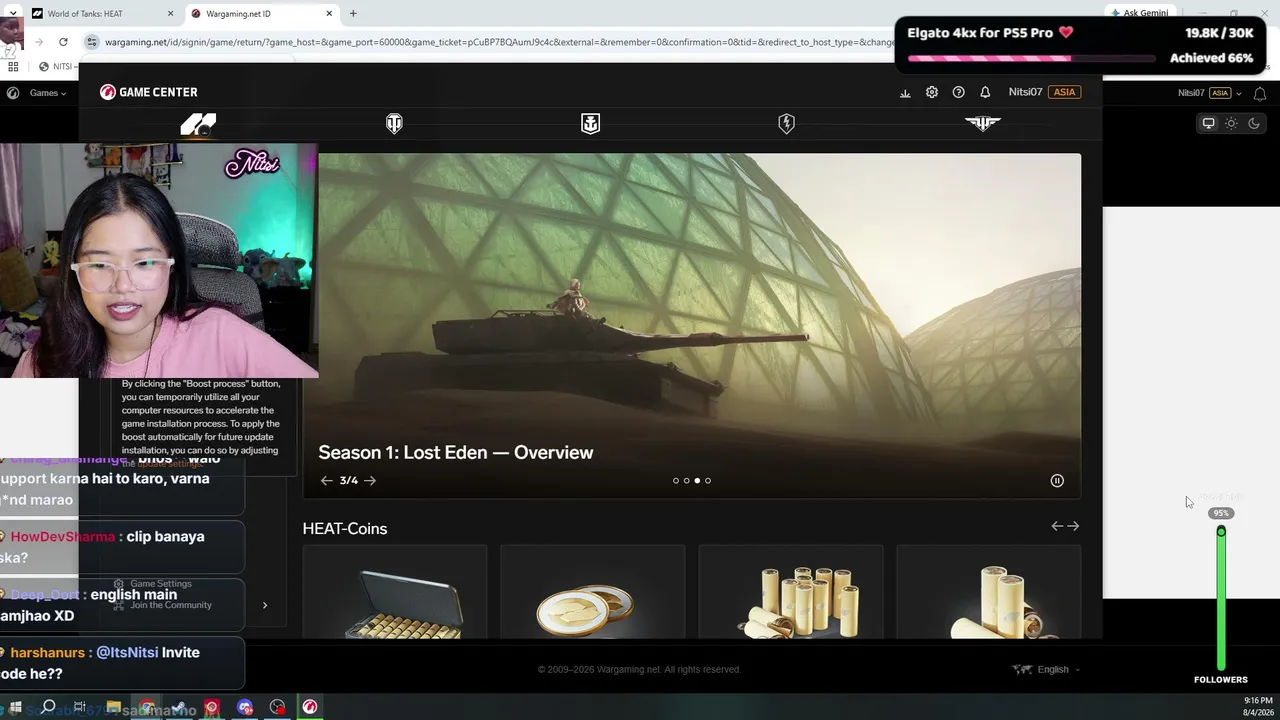This screenshot has width=1280, height=720.
Task: Select the many gold rolls HEAT-Coins pack
Action: pyautogui.click(x=790, y=592)
